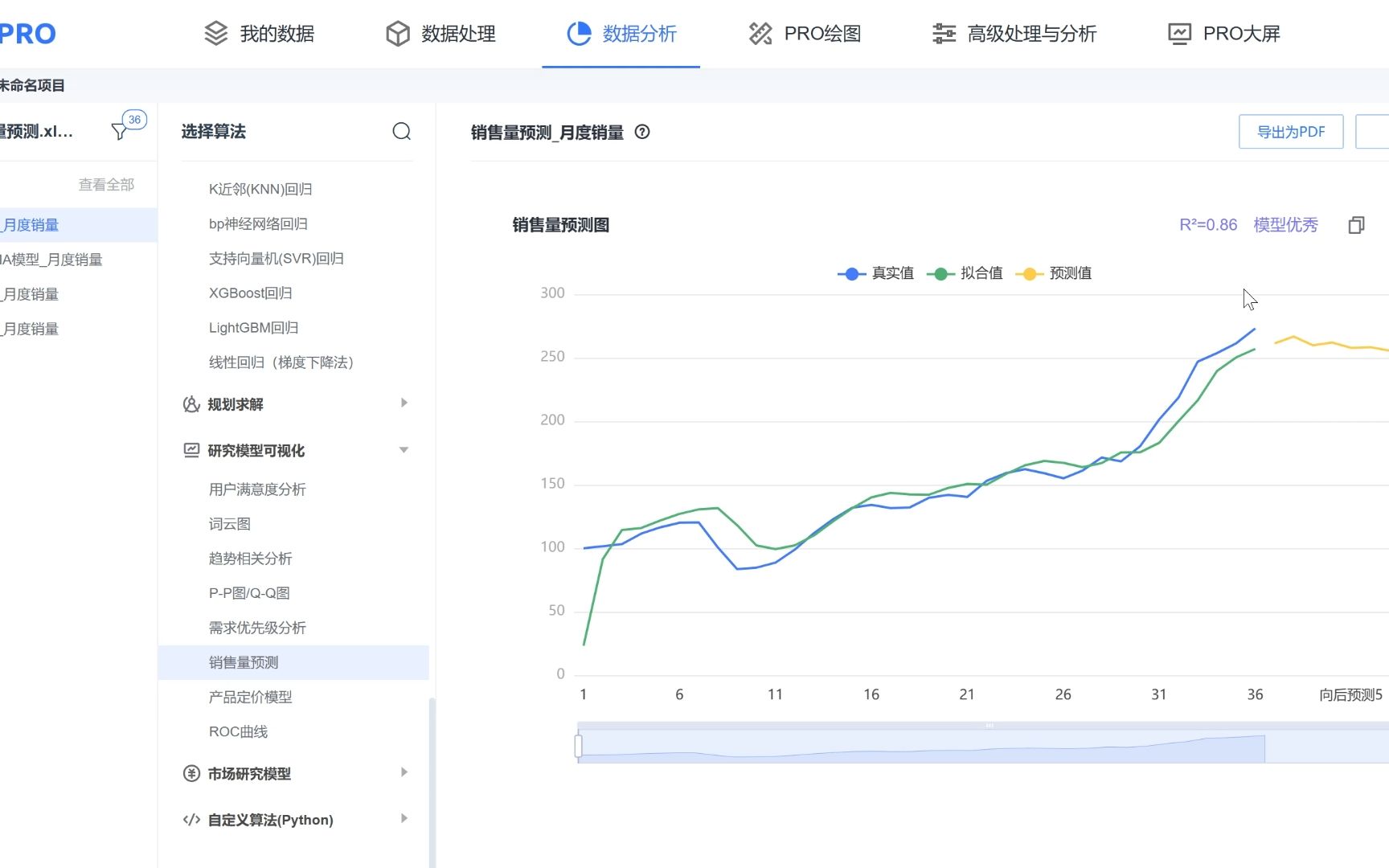Click the data zoom slider top grip

[x=990, y=725]
